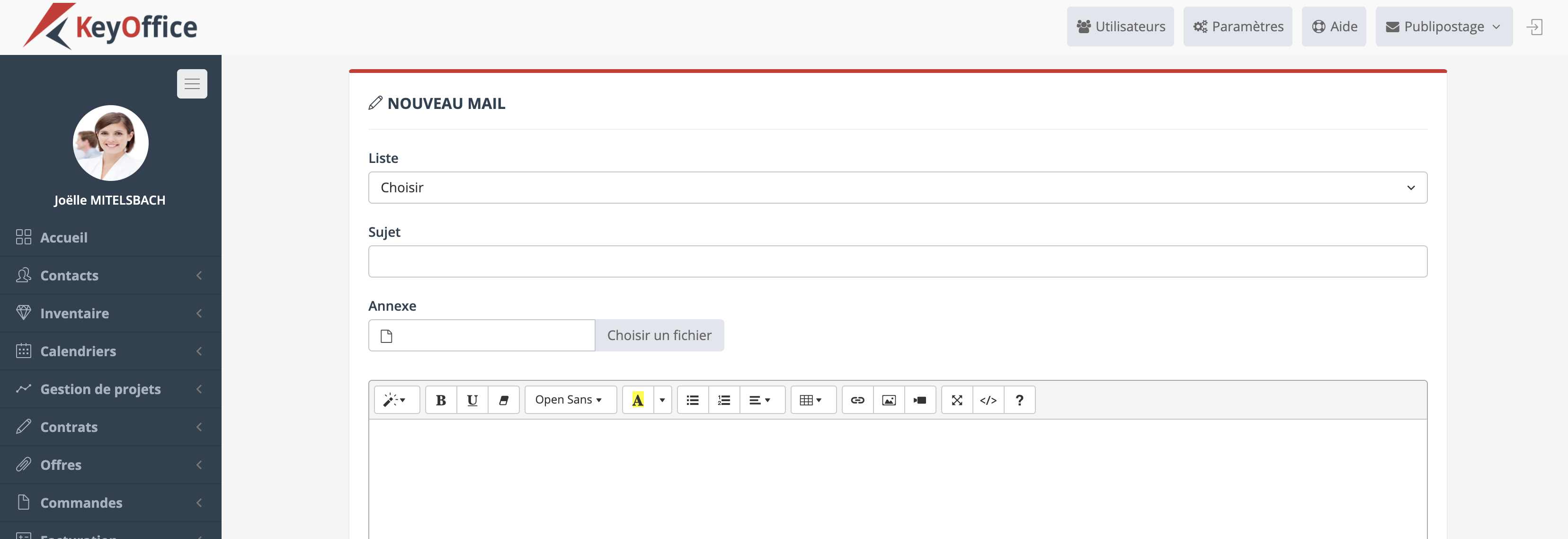This screenshot has height=539, width=1568.
Task: Open the Liste Choisir dropdown
Action: [897, 188]
